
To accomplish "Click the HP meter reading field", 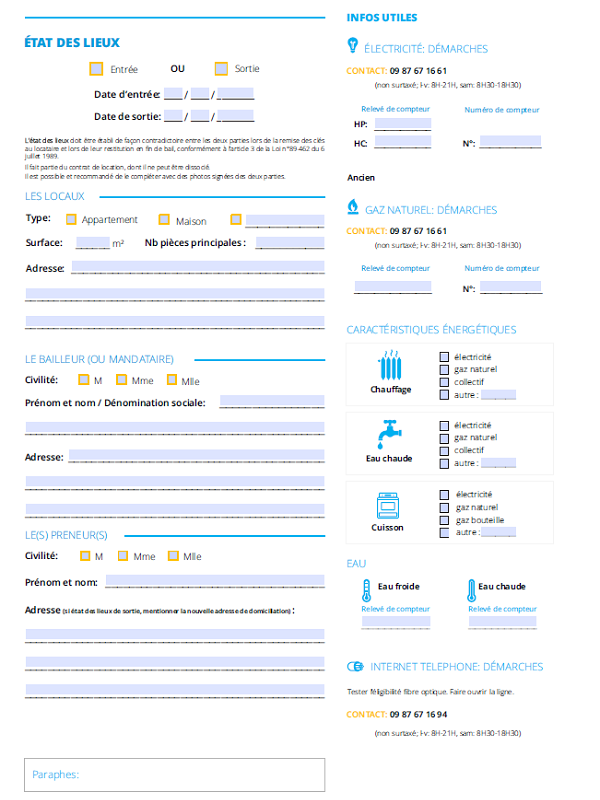I will tap(403, 123).
